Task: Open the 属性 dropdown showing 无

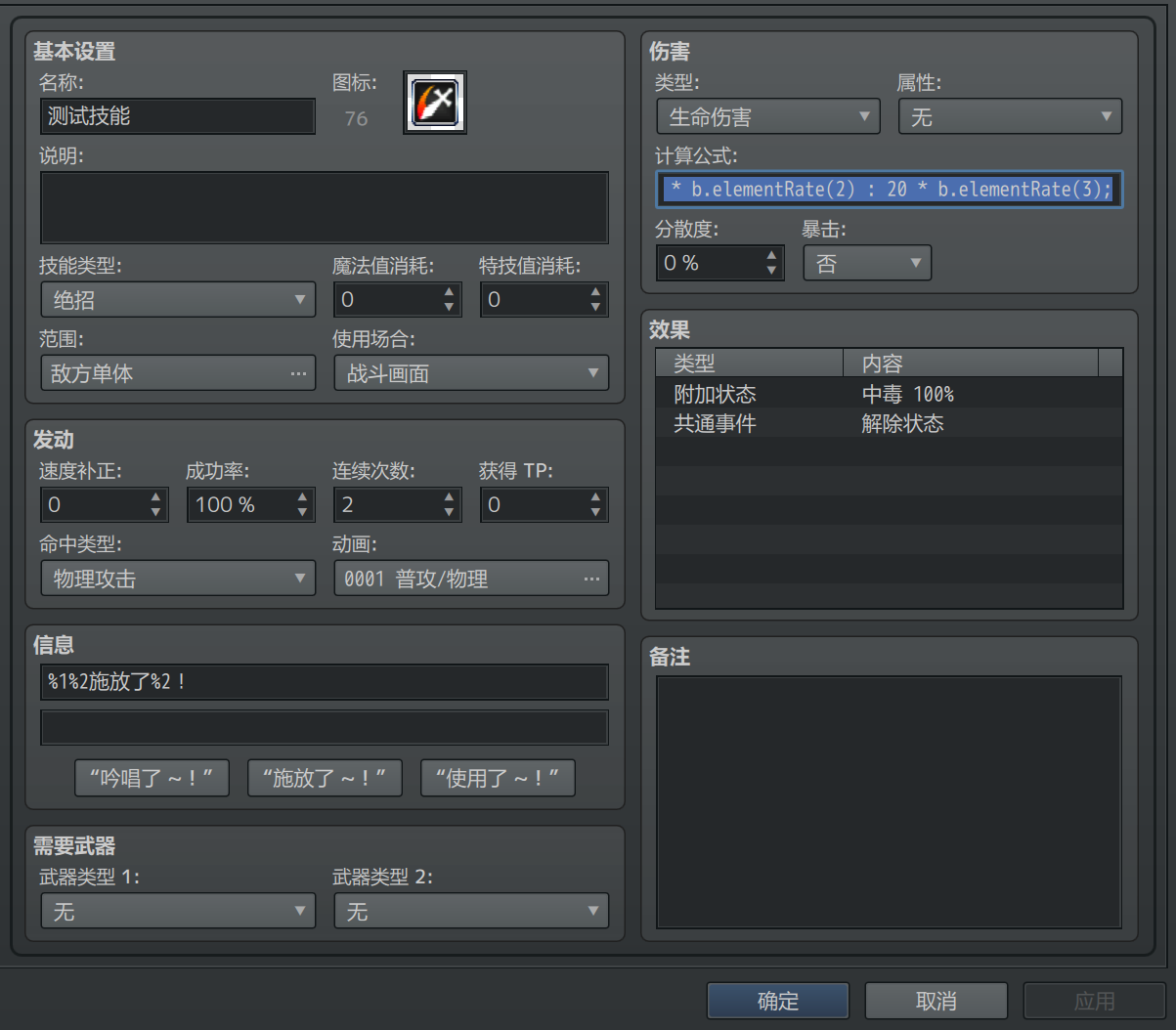Action: pos(1010,117)
